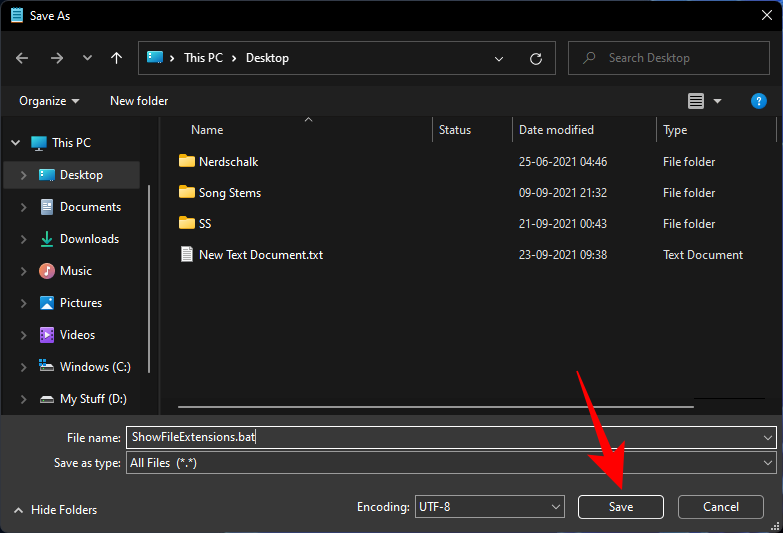Click the horizontal scrollbar of file list
The width and height of the screenshot is (783, 533).
tap(435, 407)
